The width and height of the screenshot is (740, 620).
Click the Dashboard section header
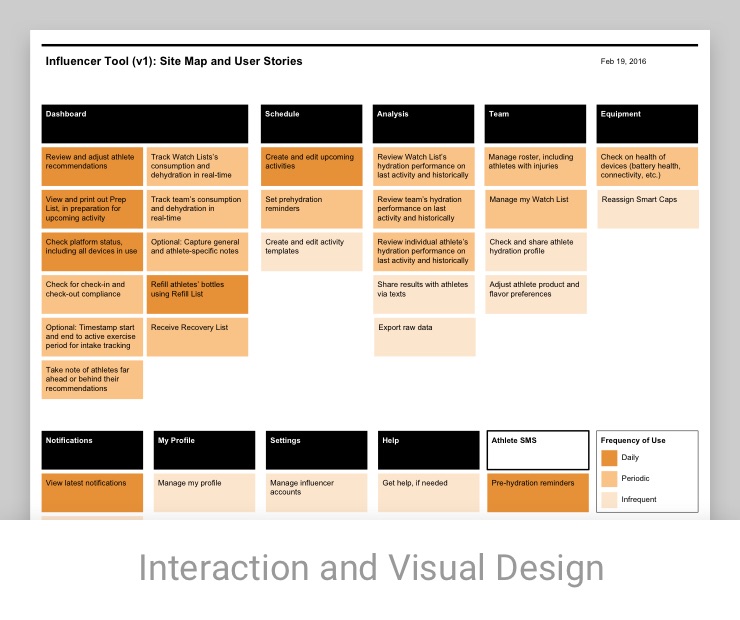click(145, 124)
